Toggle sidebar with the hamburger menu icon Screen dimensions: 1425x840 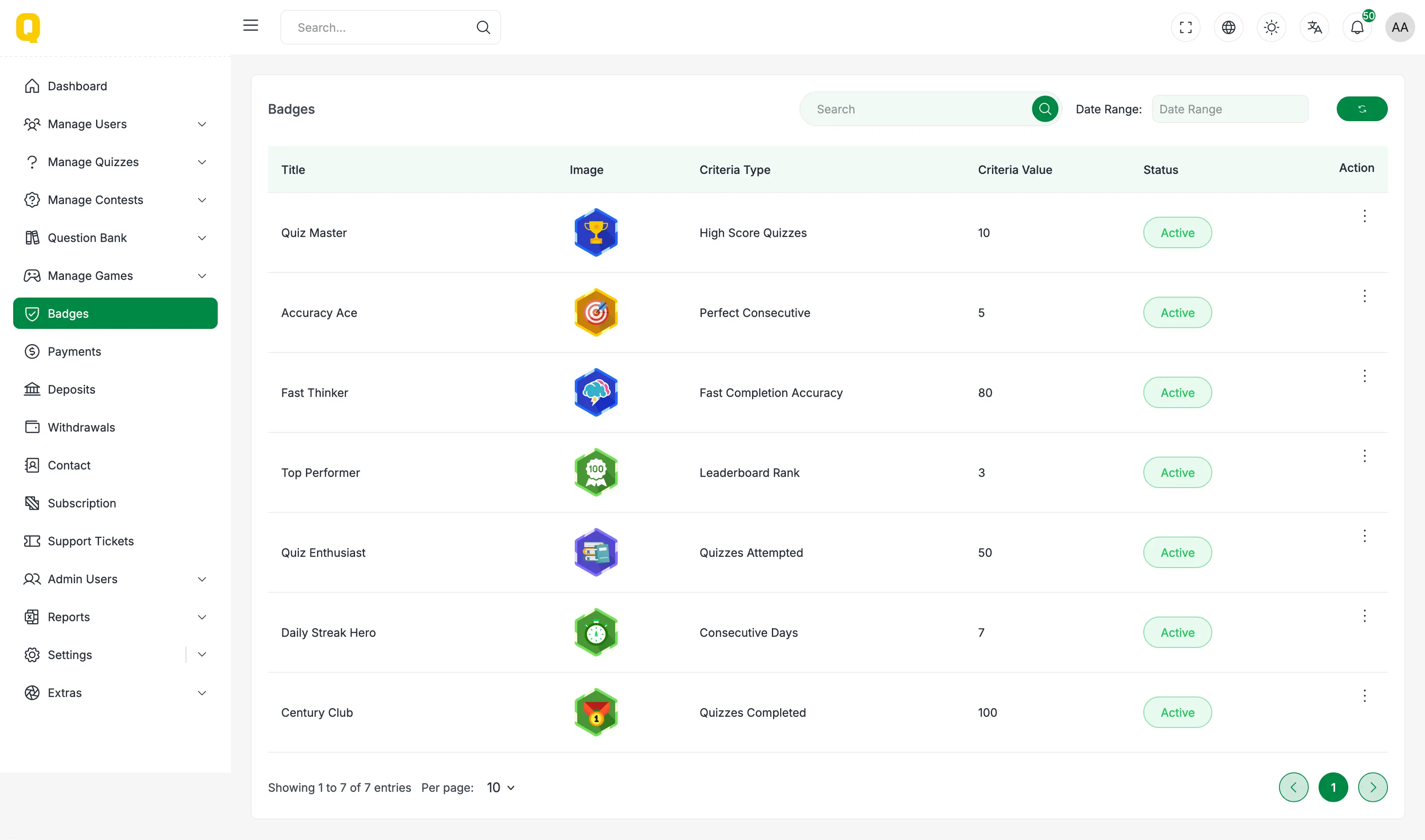[x=250, y=26]
